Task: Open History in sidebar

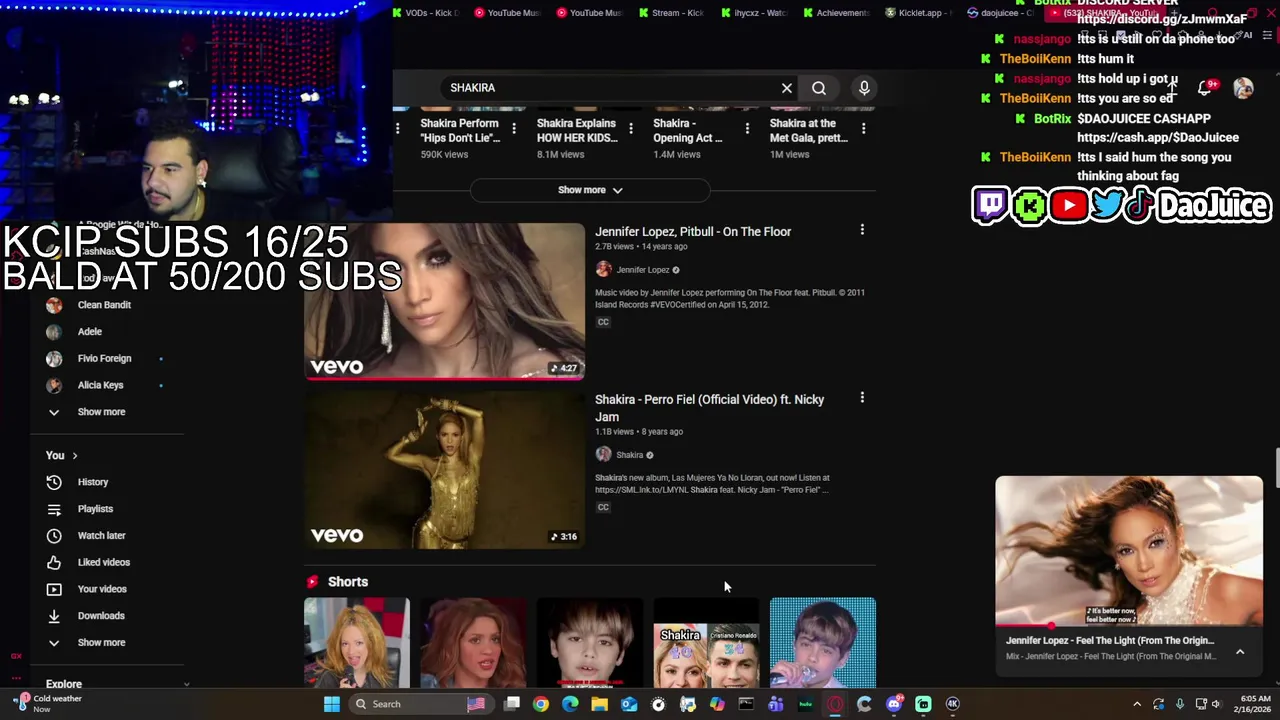Action: click(x=93, y=482)
